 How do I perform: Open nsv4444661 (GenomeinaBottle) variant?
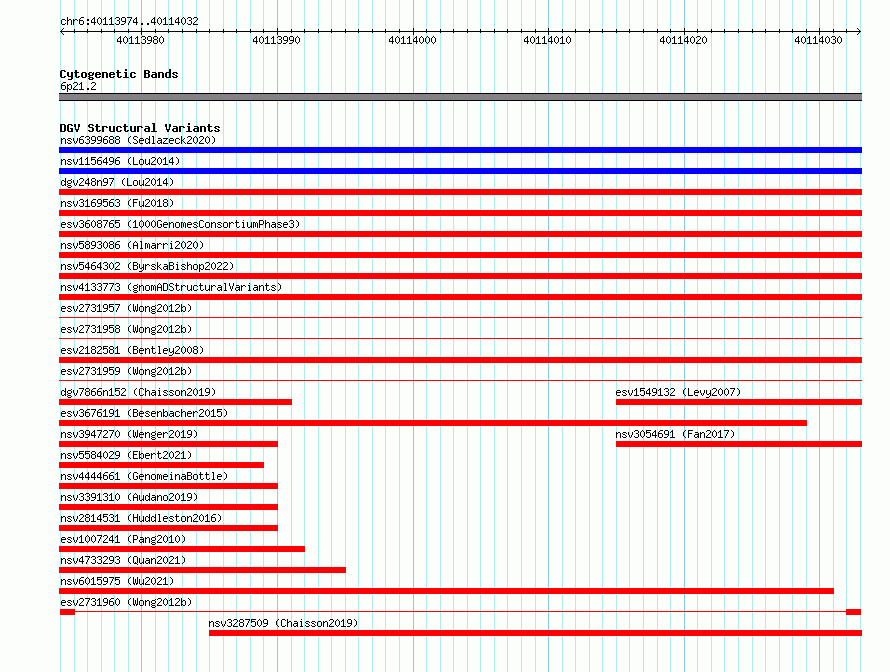(x=144, y=476)
